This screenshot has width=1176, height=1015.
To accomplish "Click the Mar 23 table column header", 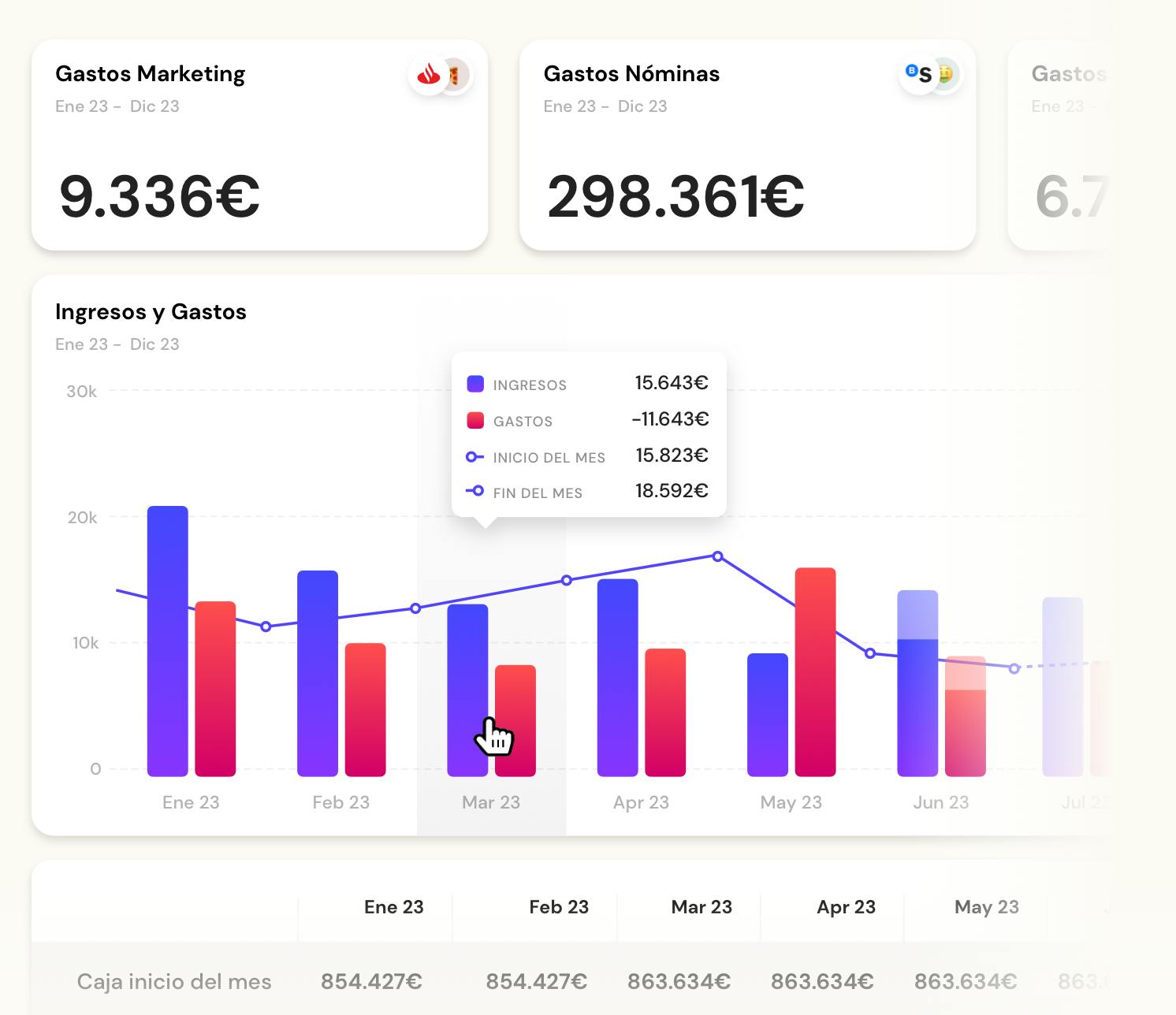I will coord(702,907).
